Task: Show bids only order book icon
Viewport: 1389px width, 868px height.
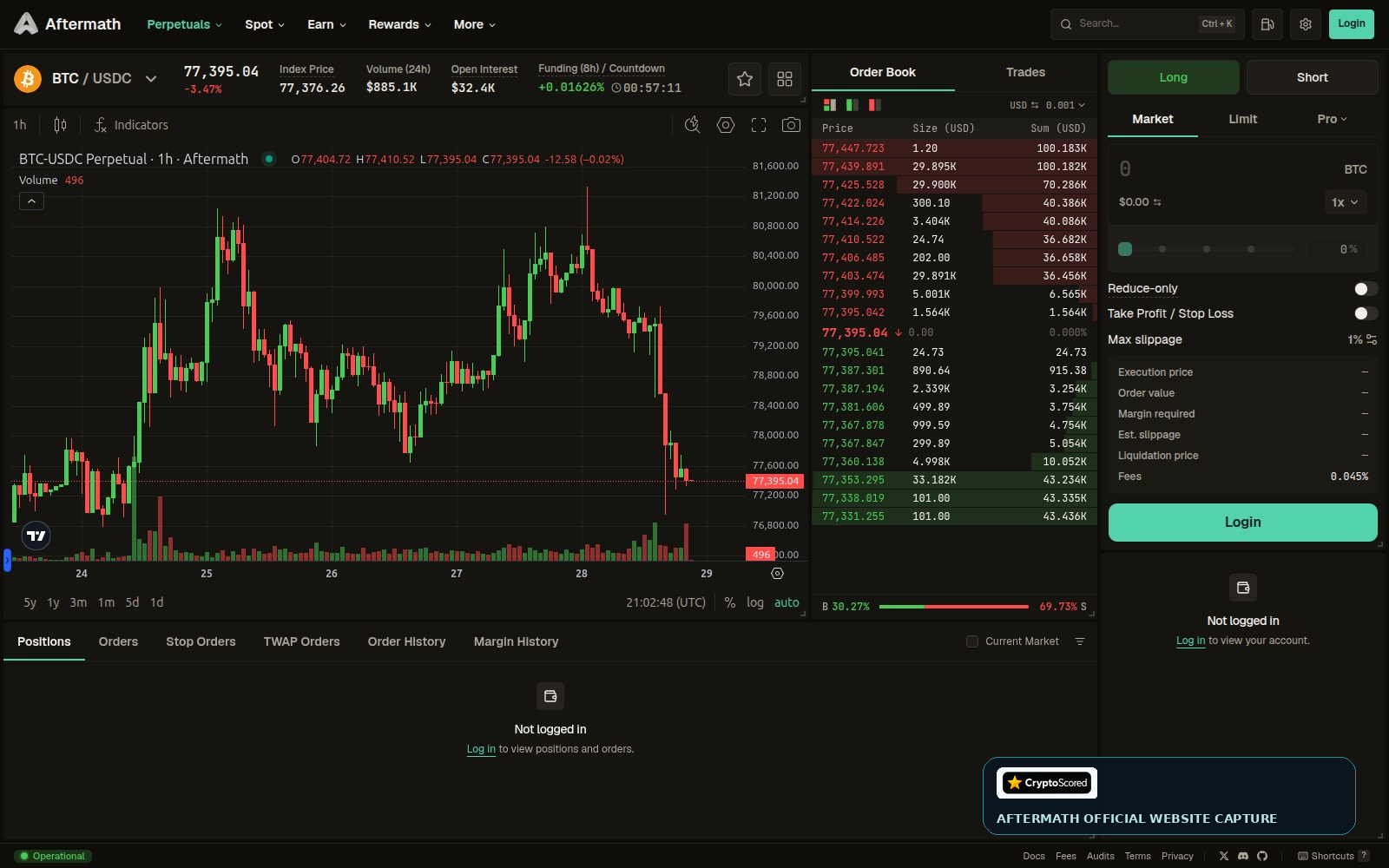Action: [x=852, y=105]
